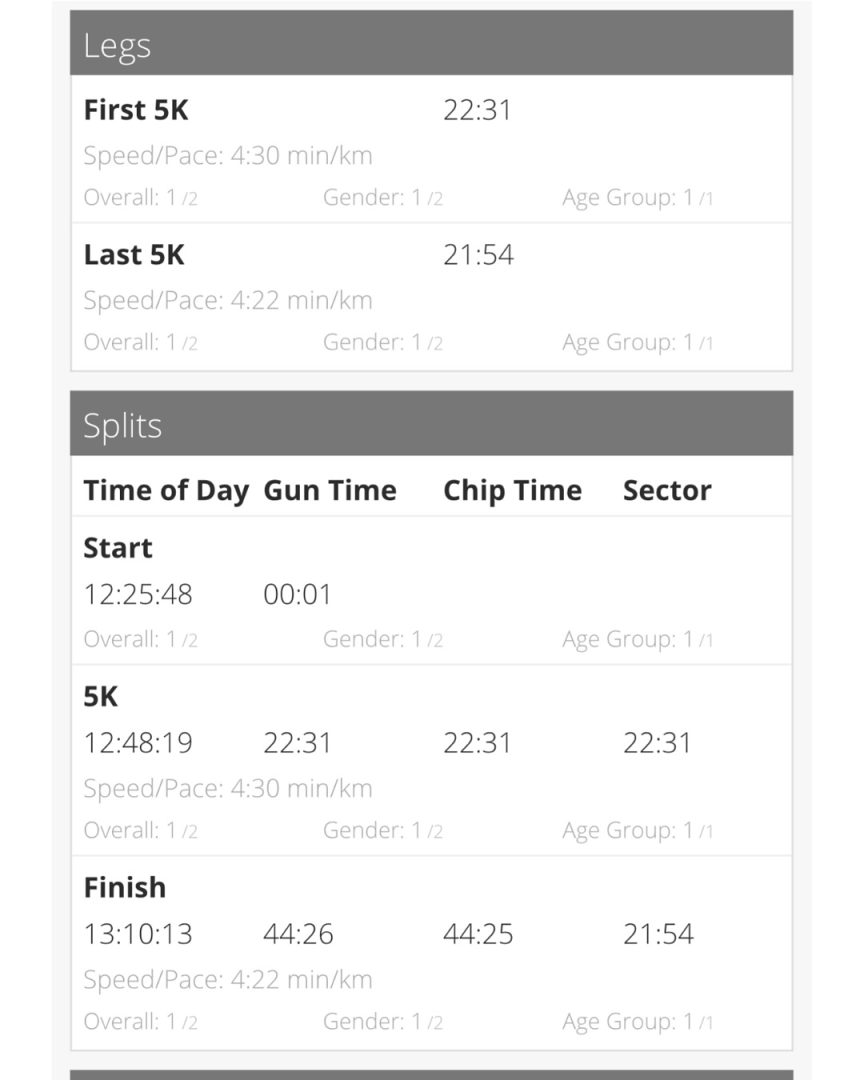Select the Finish split row label
864x1080 pixels.
click(125, 888)
